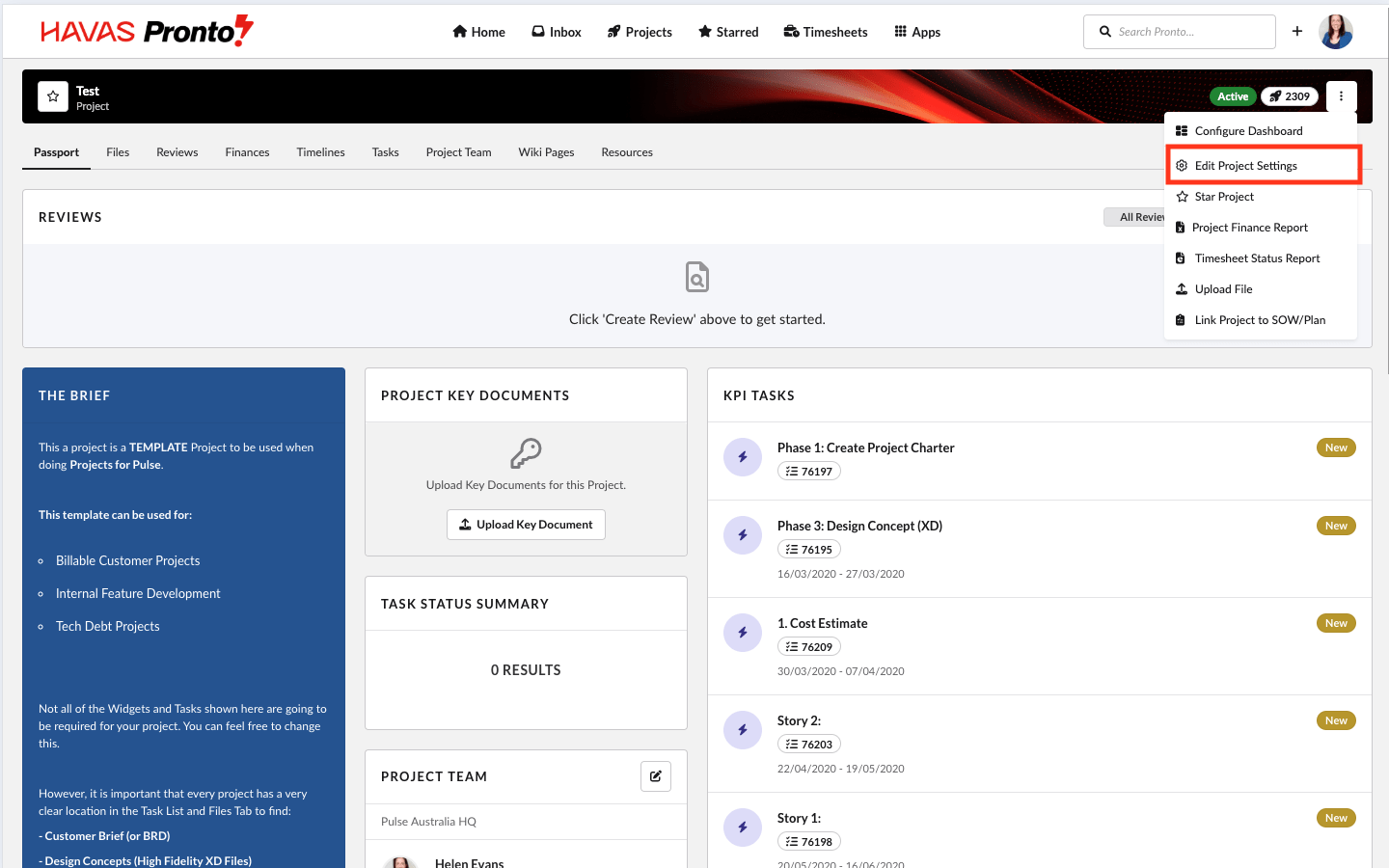
Task: Choose Configure Dashboard menu option
Action: 1248,131
